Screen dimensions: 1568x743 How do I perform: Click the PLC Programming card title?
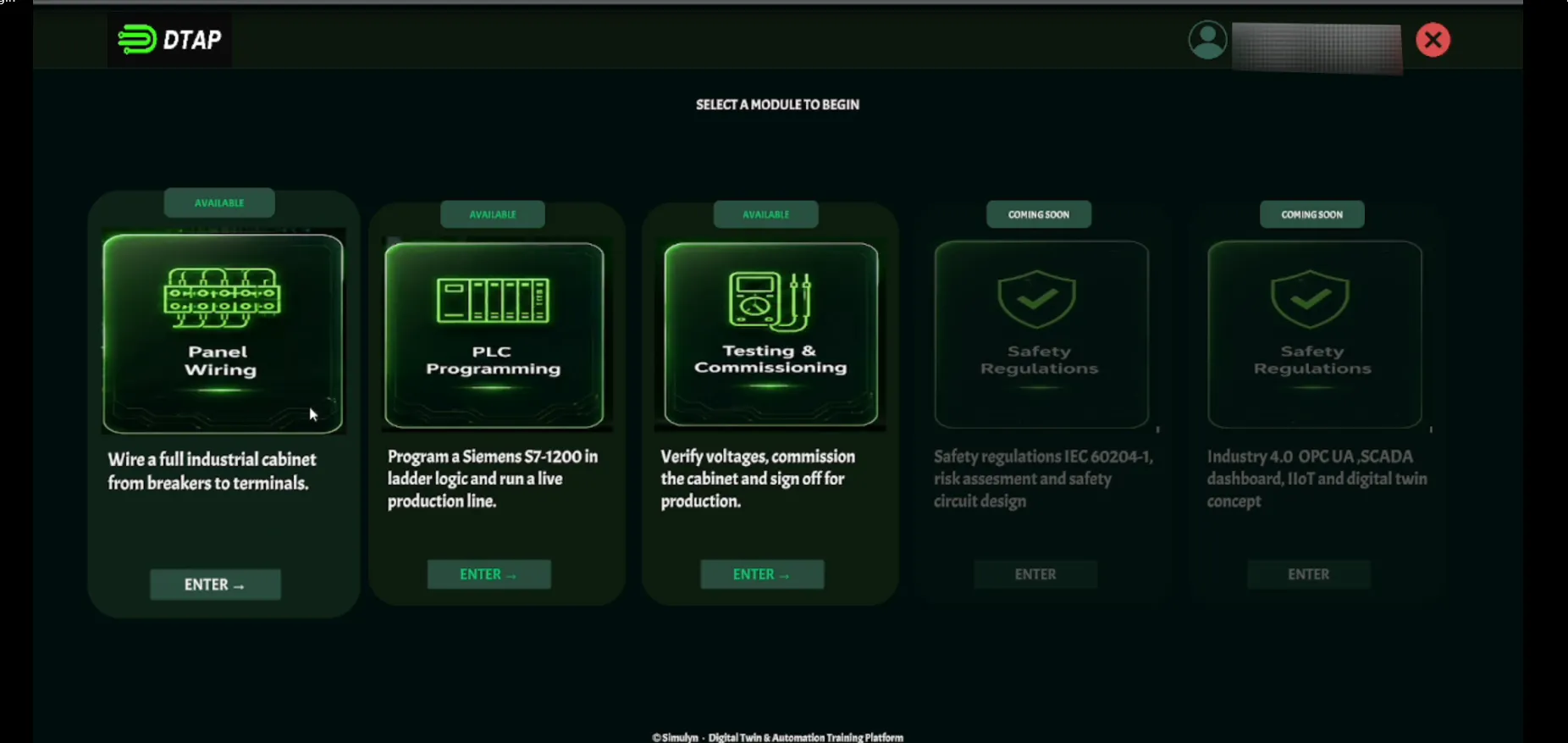pyautogui.click(x=493, y=360)
